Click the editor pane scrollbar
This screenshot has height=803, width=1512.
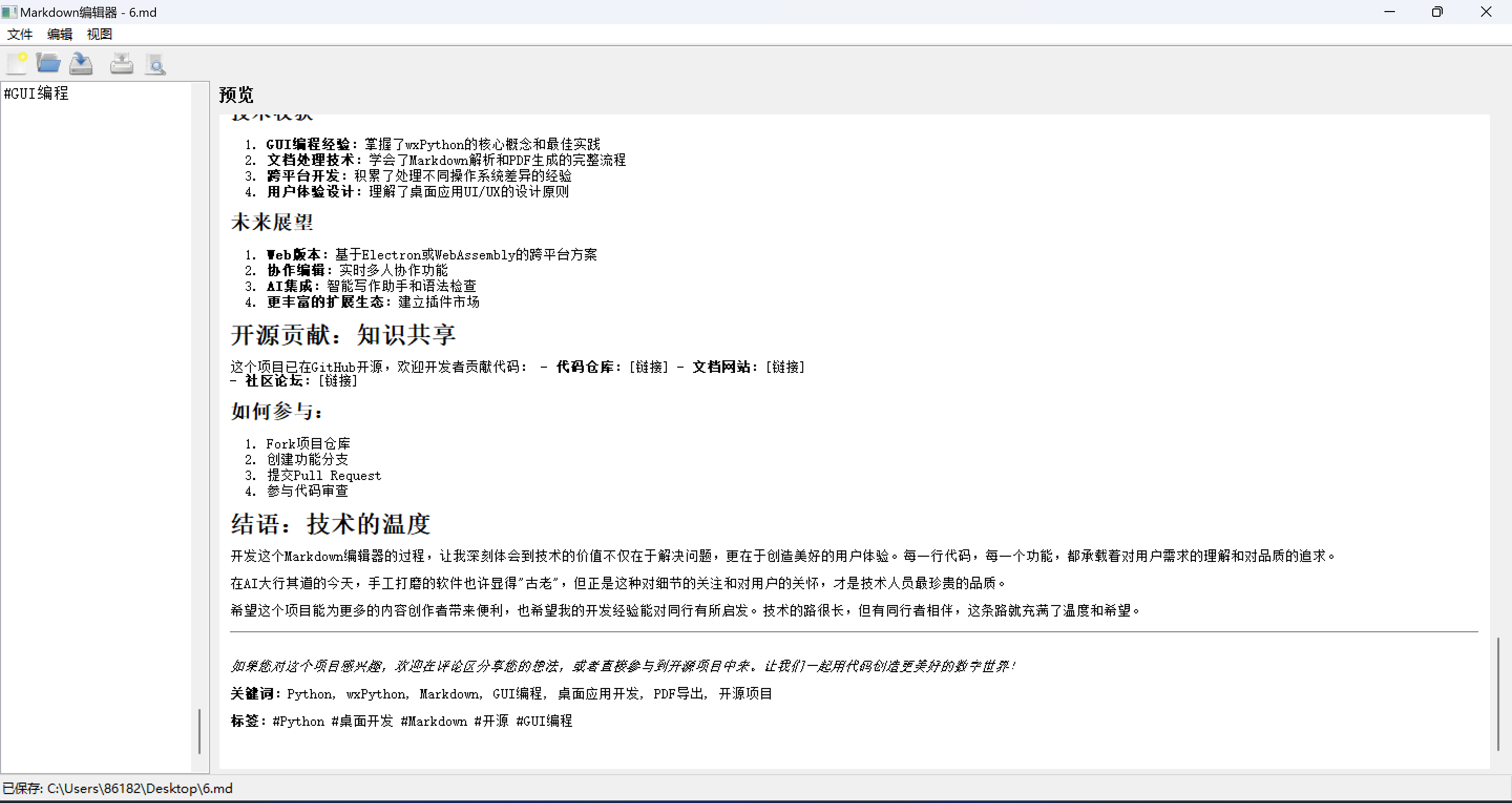click(x=199, y=731)
